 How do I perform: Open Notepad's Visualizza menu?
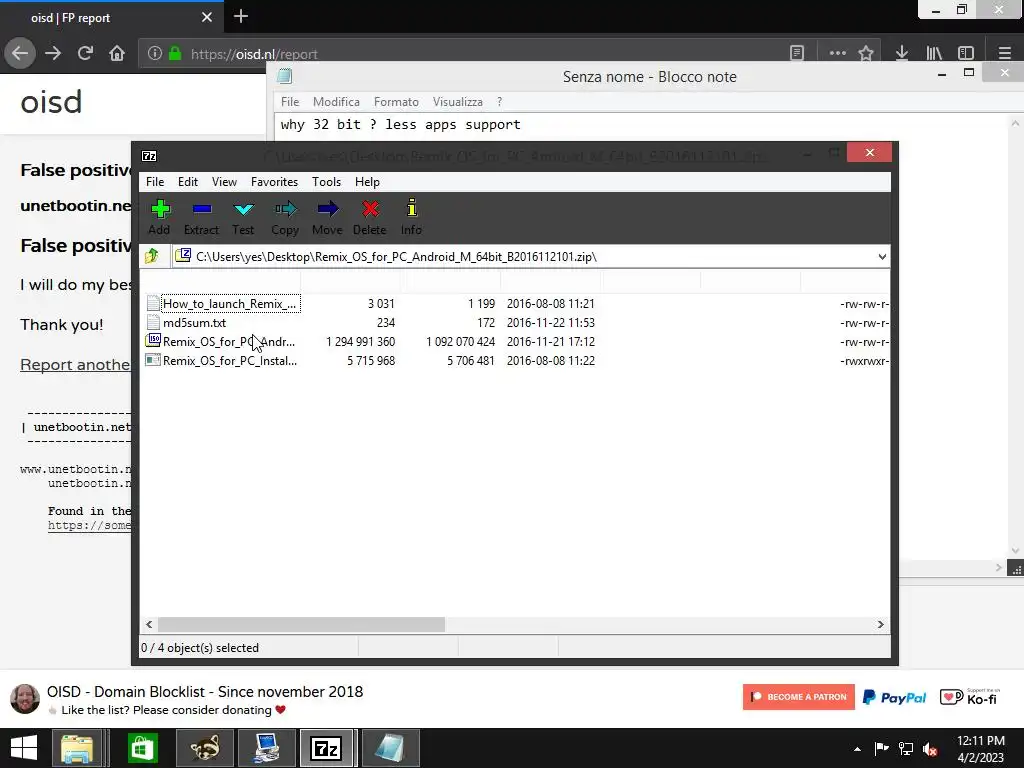pos(457,102)
